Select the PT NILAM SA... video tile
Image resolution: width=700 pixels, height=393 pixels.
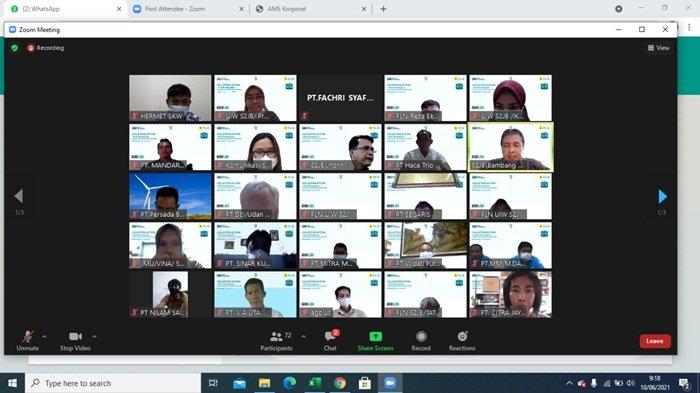click(170, 294)
